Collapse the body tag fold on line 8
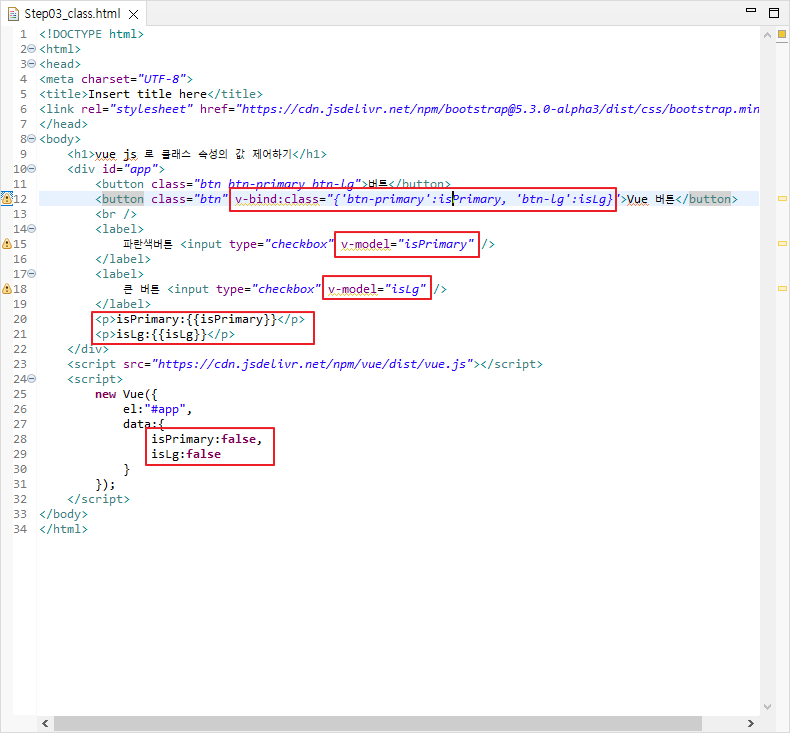The height and width of the screenshot is (733, 790). click(32, 139)
